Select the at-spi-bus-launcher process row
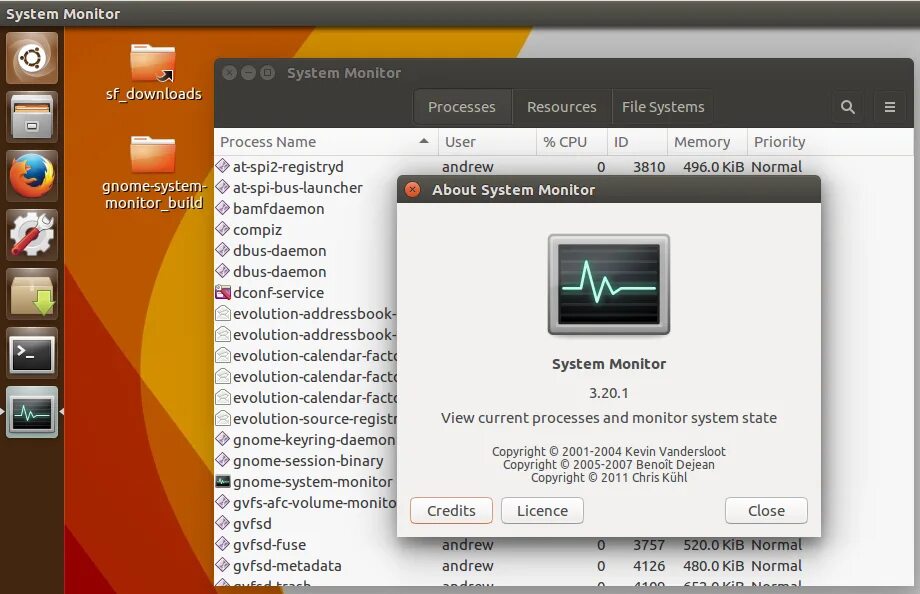 coord(305,188)
